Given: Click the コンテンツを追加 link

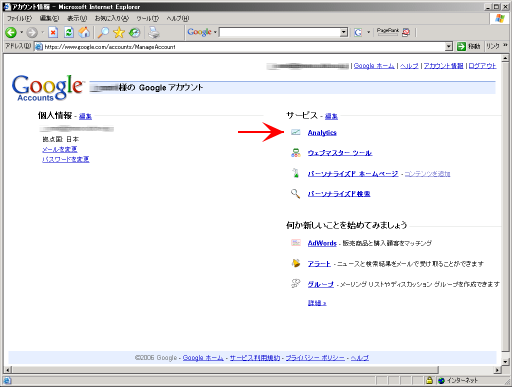Looking at the screenshot, I should [x=427, y=174].
